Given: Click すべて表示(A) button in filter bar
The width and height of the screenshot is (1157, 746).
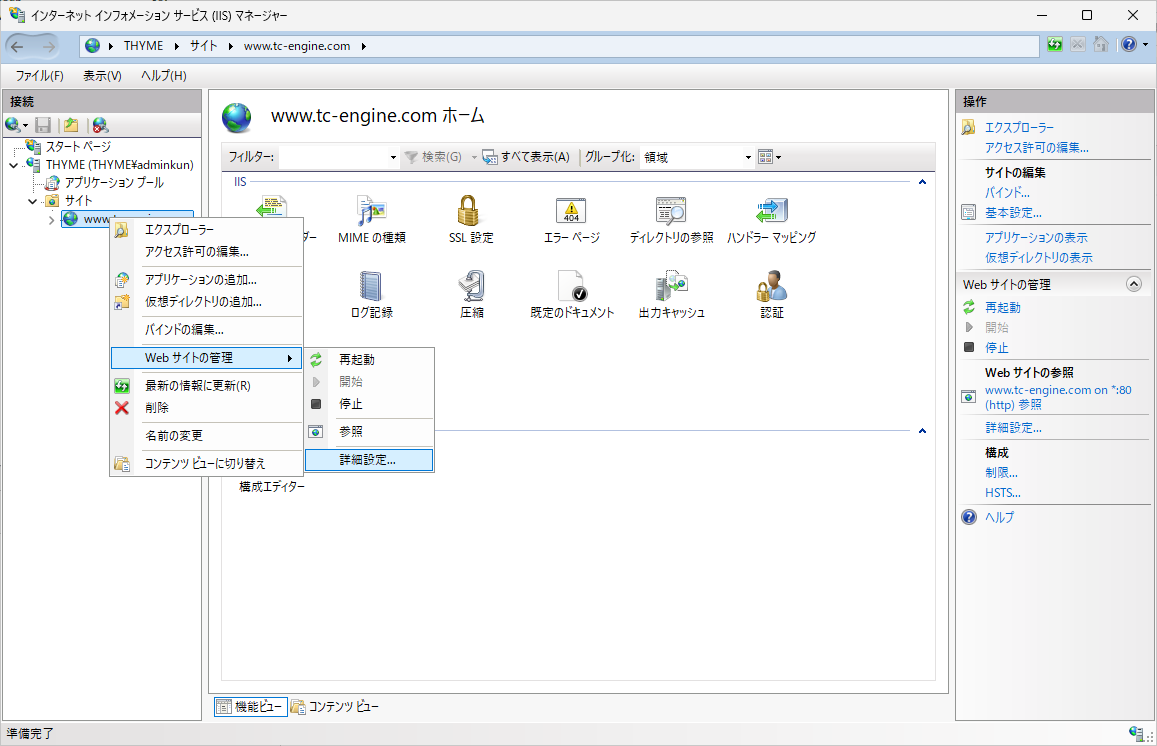Looking at the screenshot, I should click(x=526, y=157).
